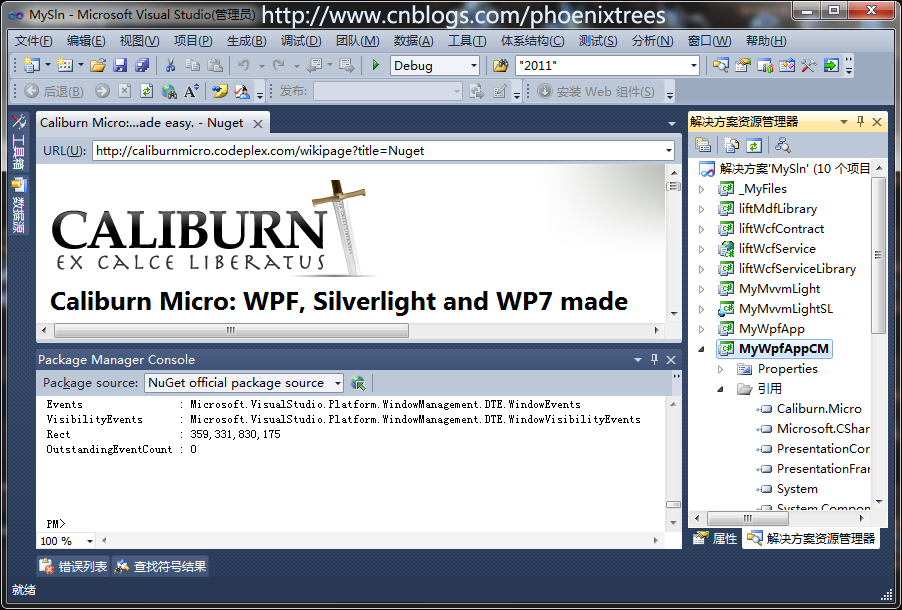Open the Package source dropdown
The height and width of the screenshot is (610, 902).
(x=338, y=383)
